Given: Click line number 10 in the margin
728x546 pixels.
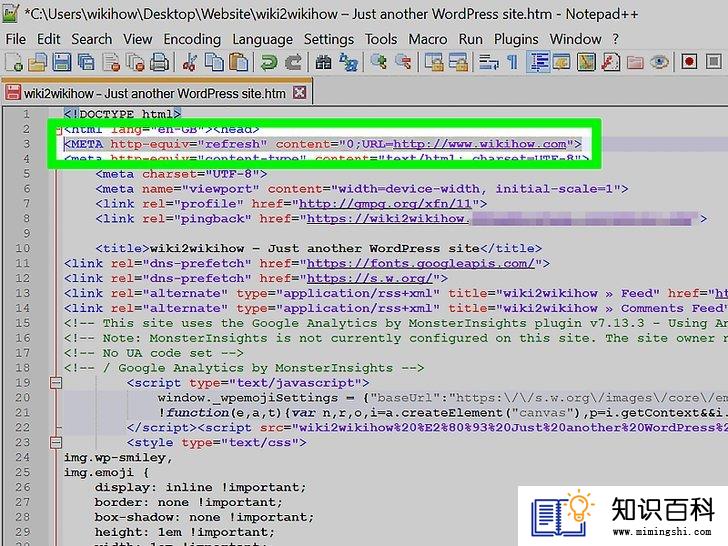Looking at the screenshot, I should pyautogui.click(x=22, y=248).
